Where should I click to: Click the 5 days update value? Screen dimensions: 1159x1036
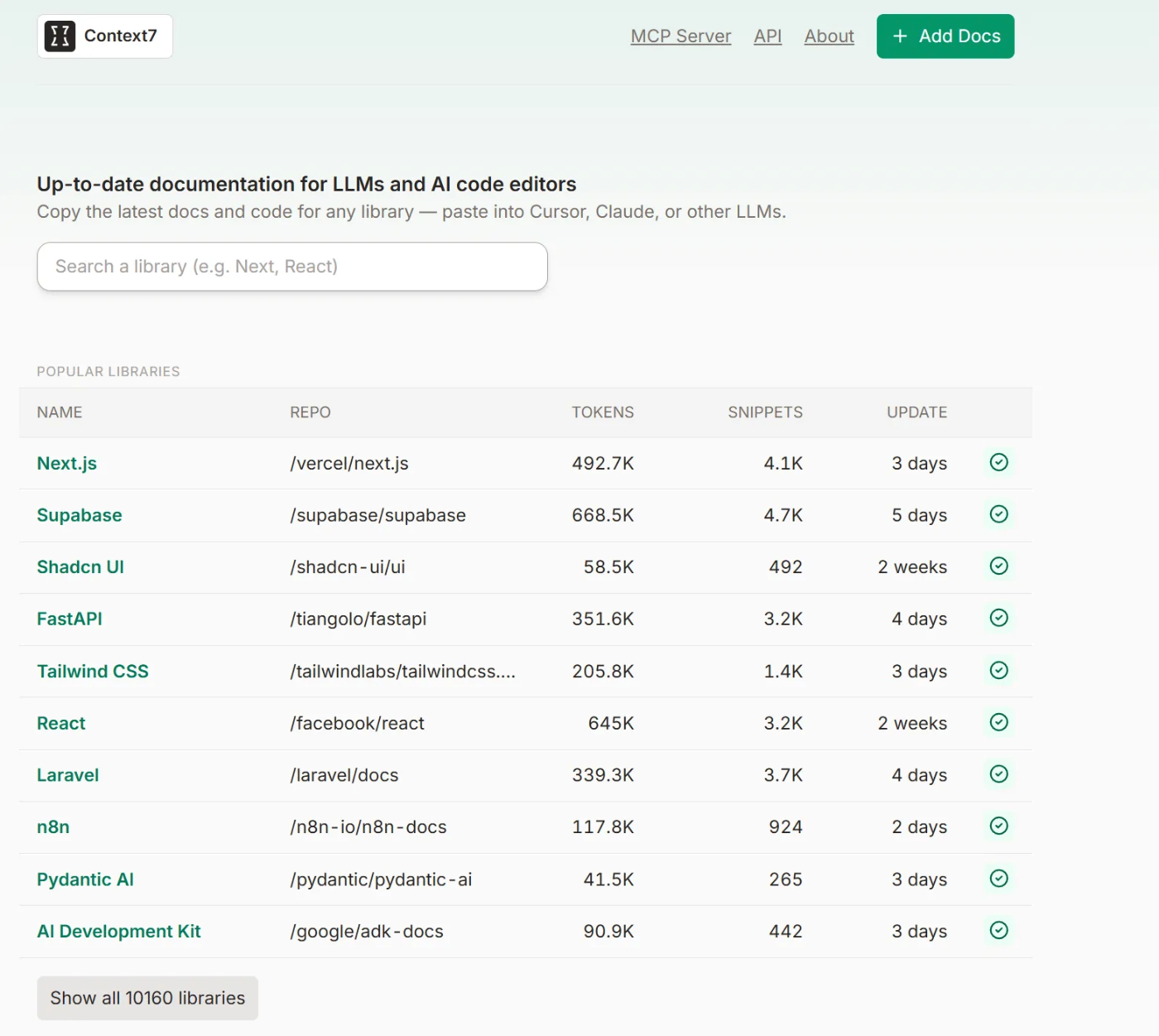[919, 515]
